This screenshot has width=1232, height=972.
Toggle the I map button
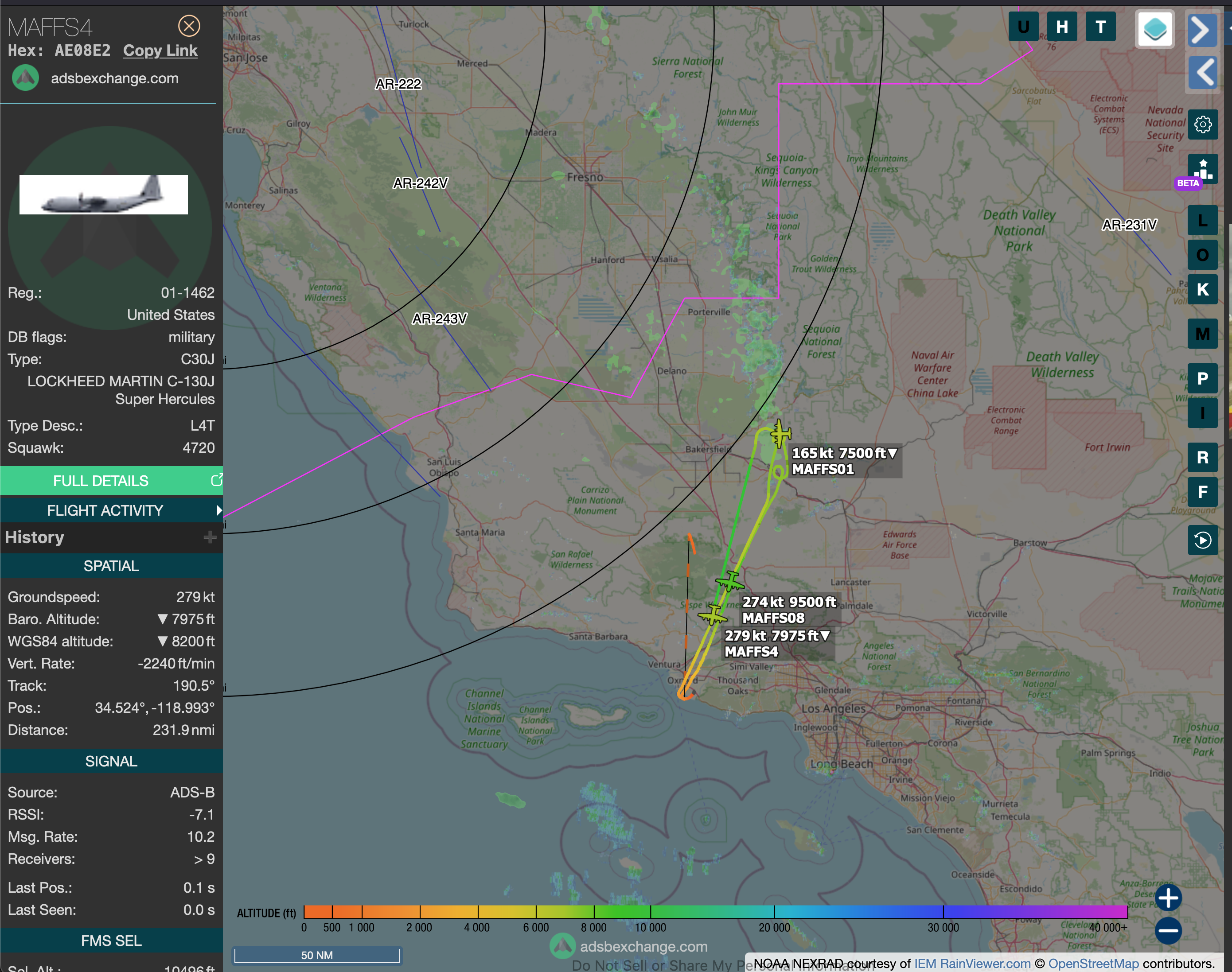1203,412
